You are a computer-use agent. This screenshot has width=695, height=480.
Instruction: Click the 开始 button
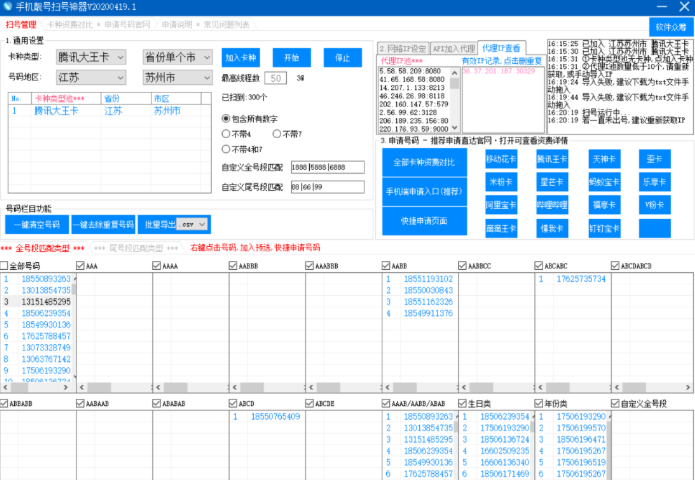click(x=292, y=58)
